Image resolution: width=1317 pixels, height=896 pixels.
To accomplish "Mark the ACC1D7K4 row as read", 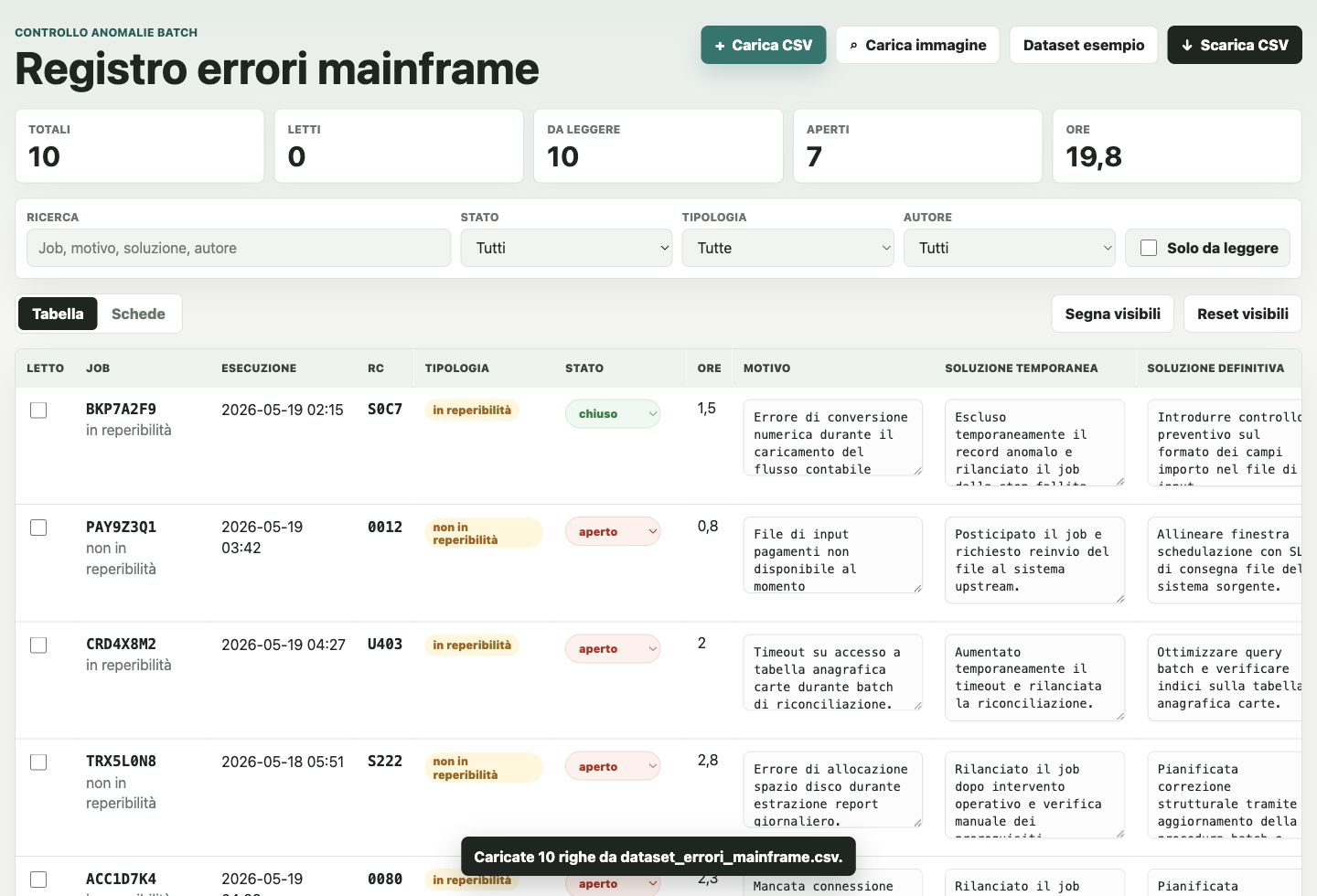I will click(38, 880).
